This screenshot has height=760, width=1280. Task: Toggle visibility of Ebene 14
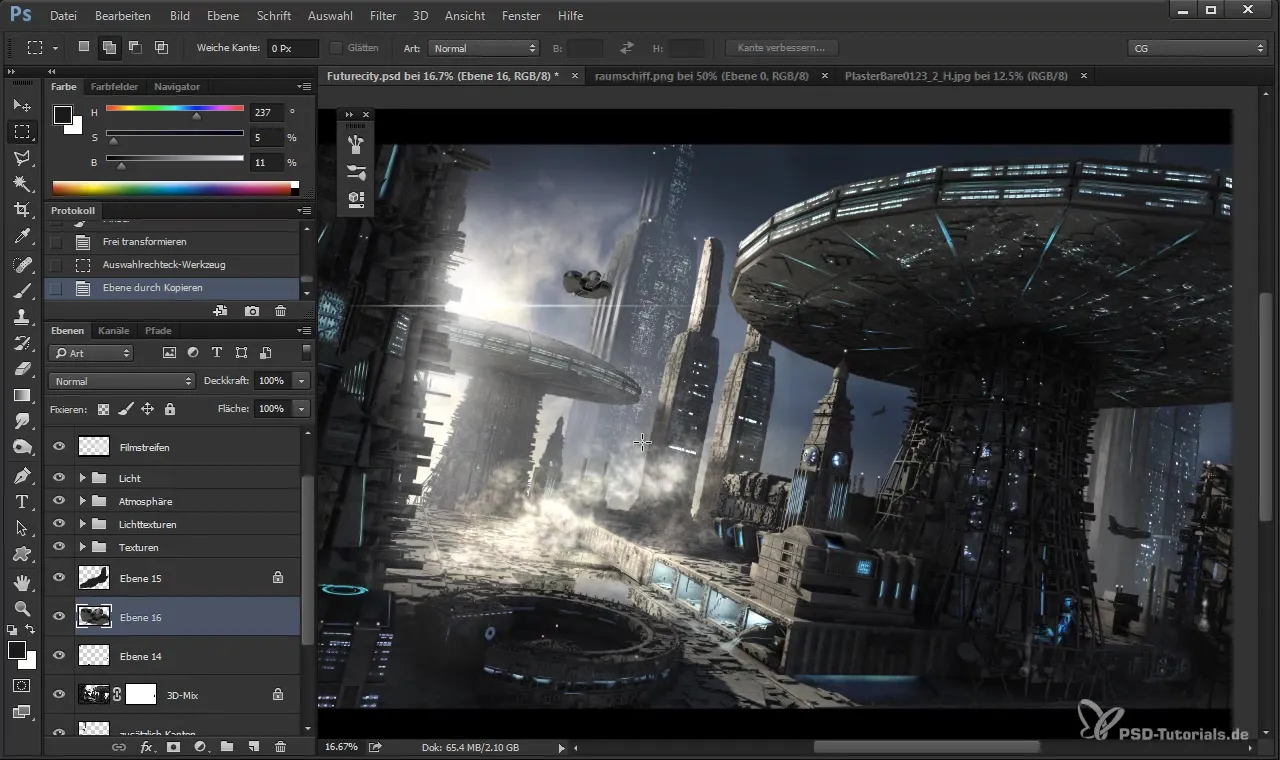click(x=59, y=656)
